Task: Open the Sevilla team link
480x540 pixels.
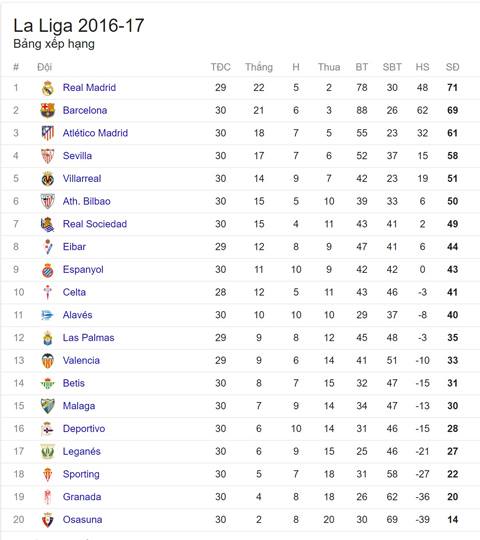Action: click(77, 156)
